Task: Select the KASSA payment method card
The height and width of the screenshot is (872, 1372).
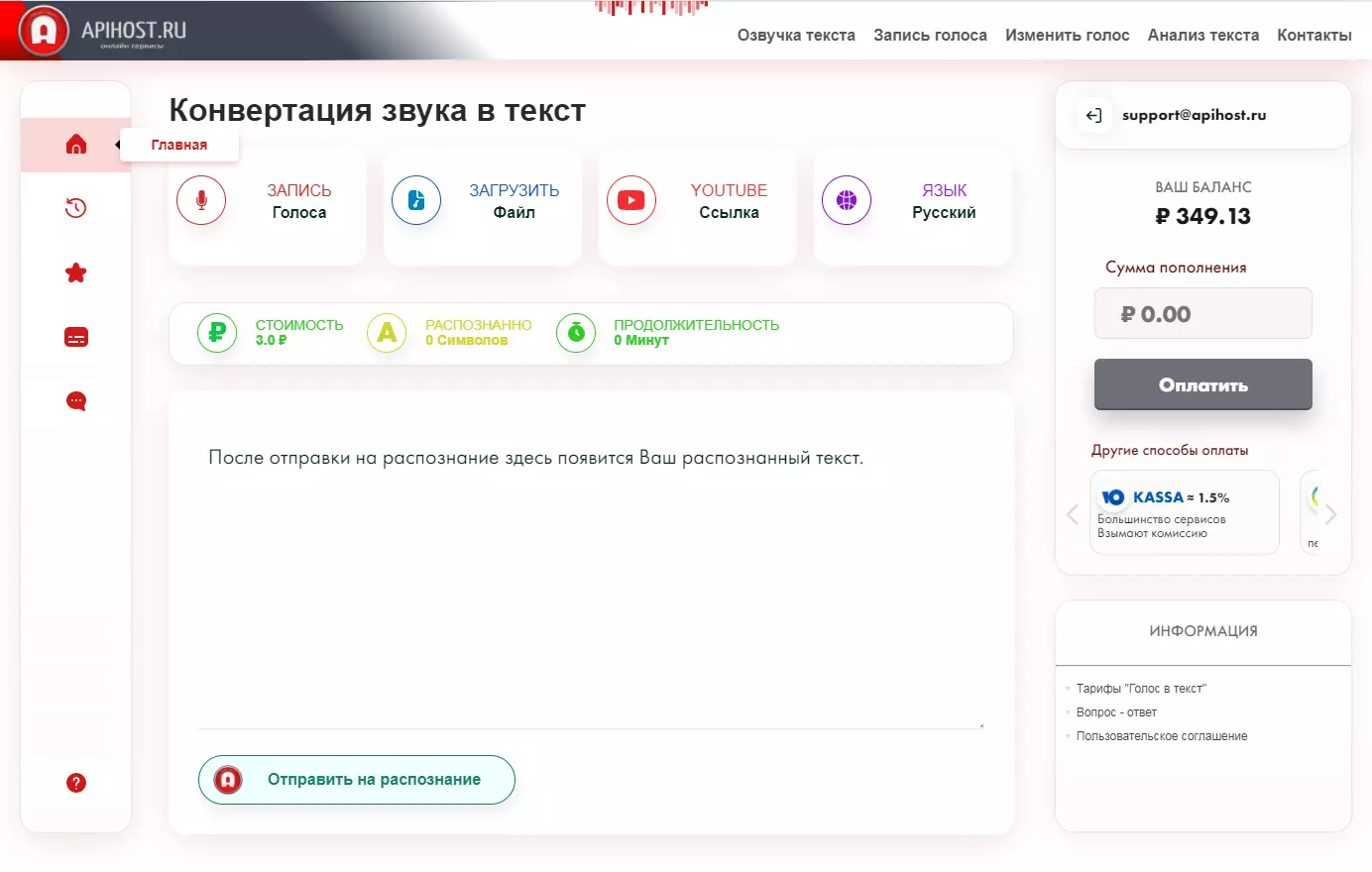Action: tap(1185, 512)
